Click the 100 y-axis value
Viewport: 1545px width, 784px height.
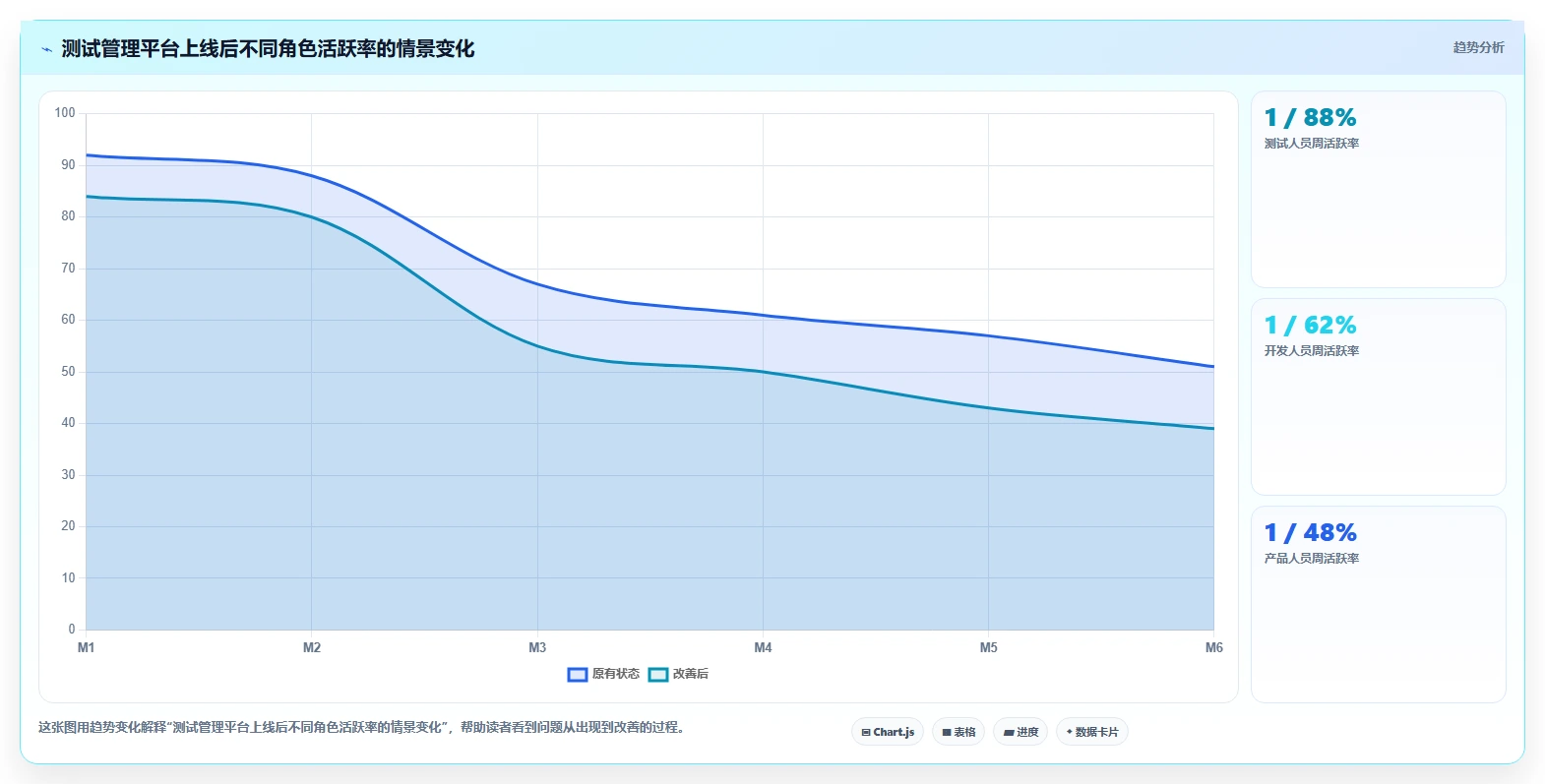[x=65, y=113]
